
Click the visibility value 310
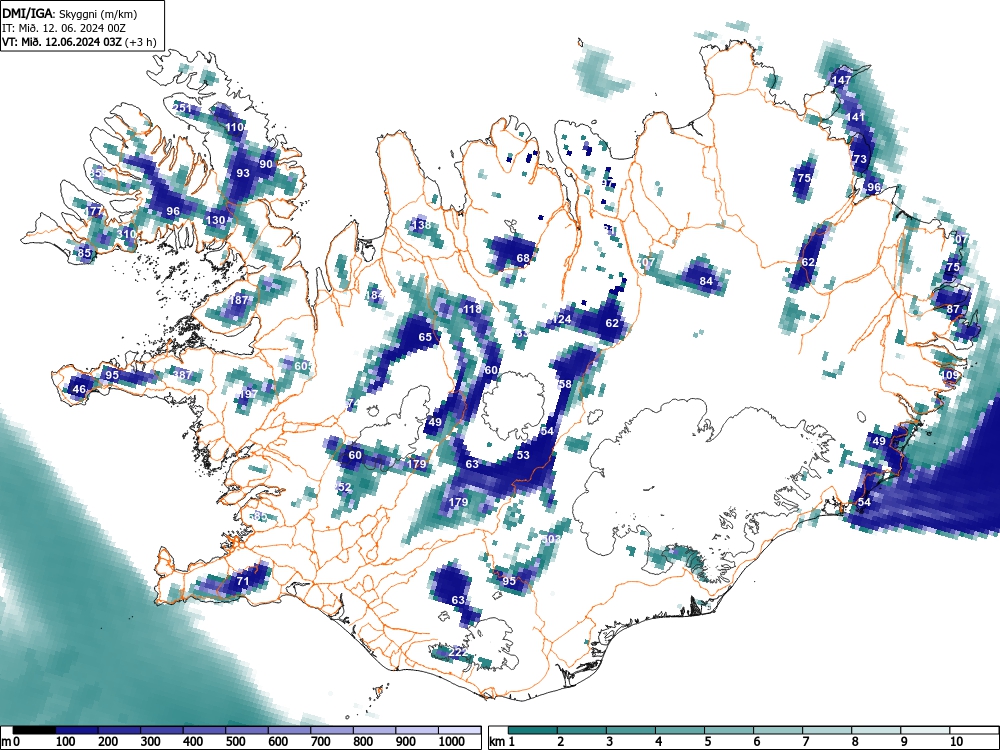(x=126, y=234)
